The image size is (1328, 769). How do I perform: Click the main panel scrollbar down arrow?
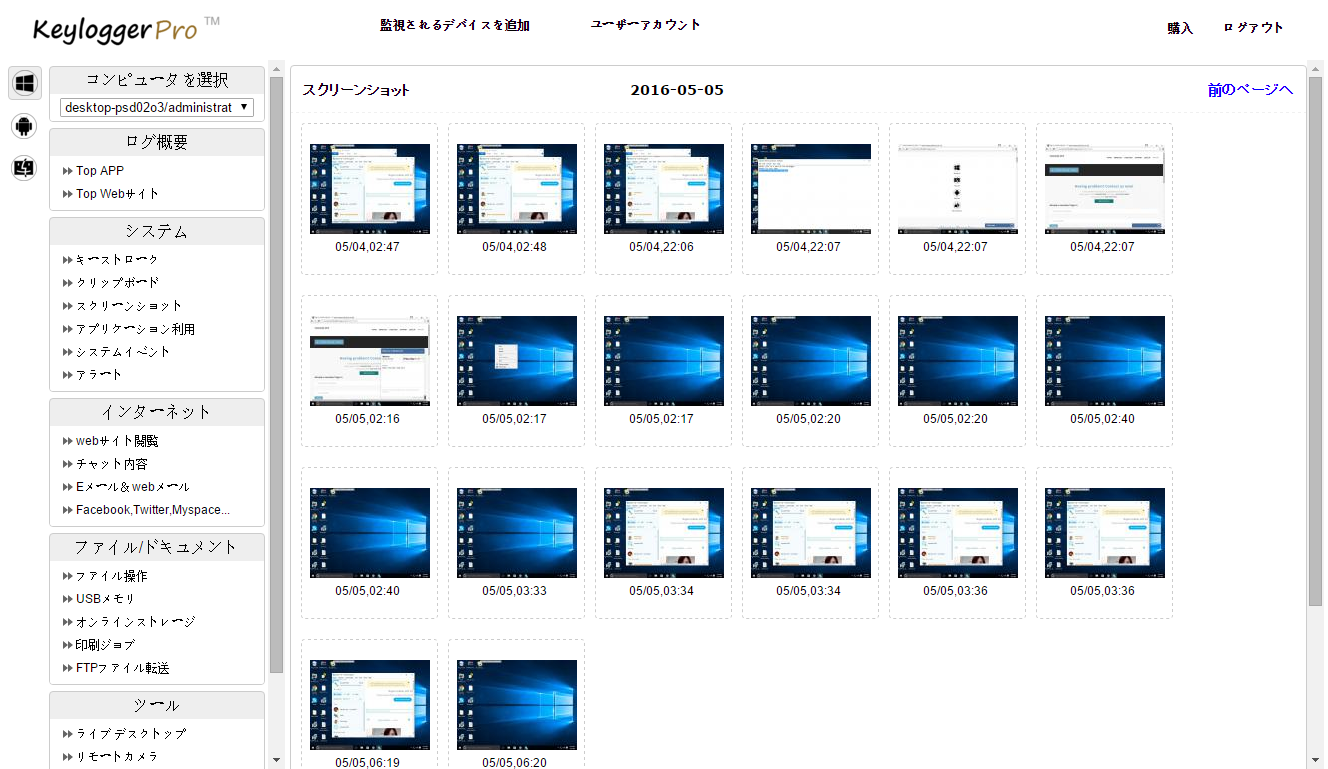pyautogui.click(x=1315, y=760)
